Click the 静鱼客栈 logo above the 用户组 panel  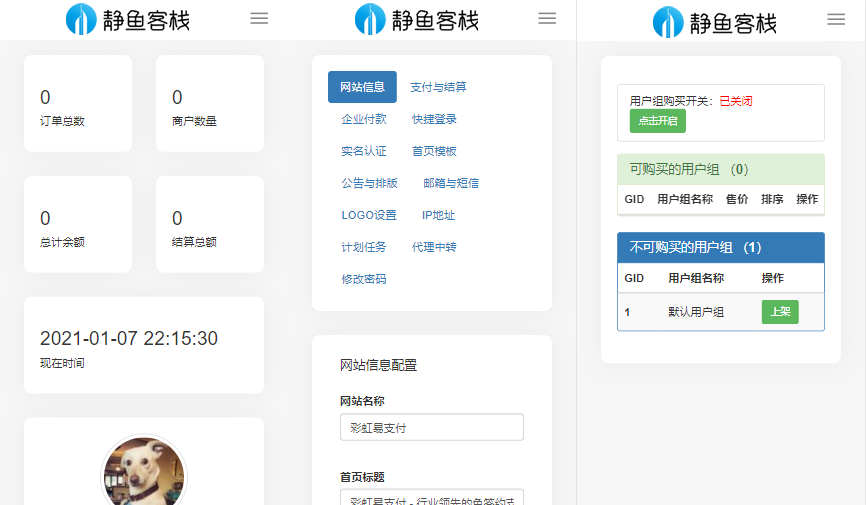pos(715,22)
